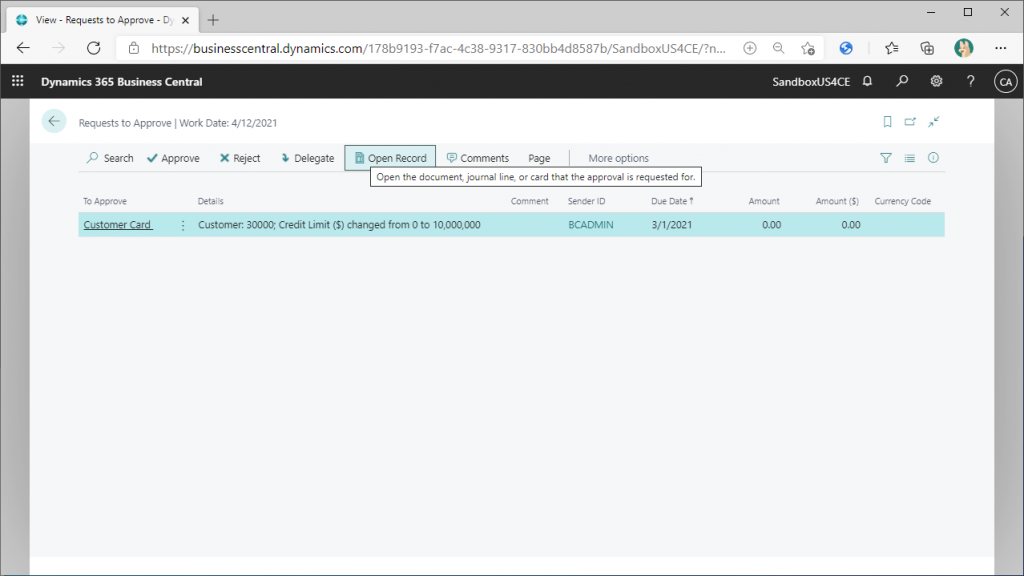1024x576 pixels.
Task: Open the settings gear icon
Action: tap(936, 81)
